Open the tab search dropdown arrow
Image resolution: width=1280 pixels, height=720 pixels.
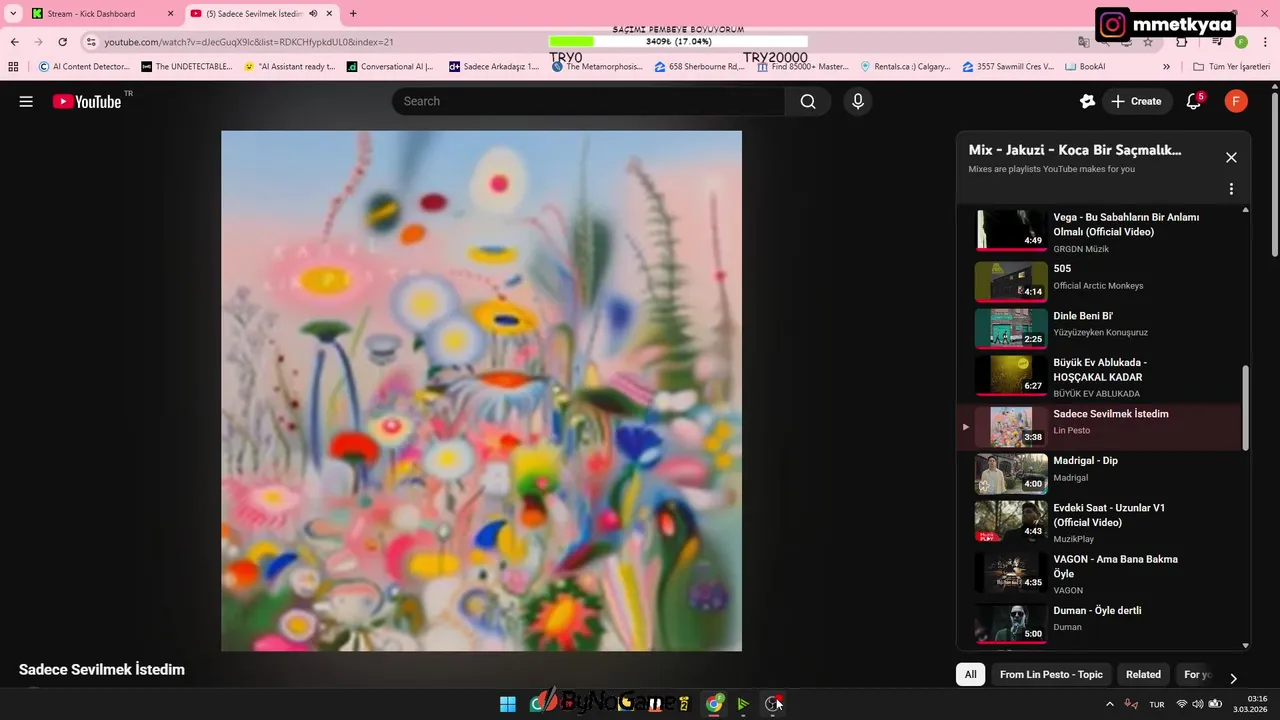coord(13,14)
